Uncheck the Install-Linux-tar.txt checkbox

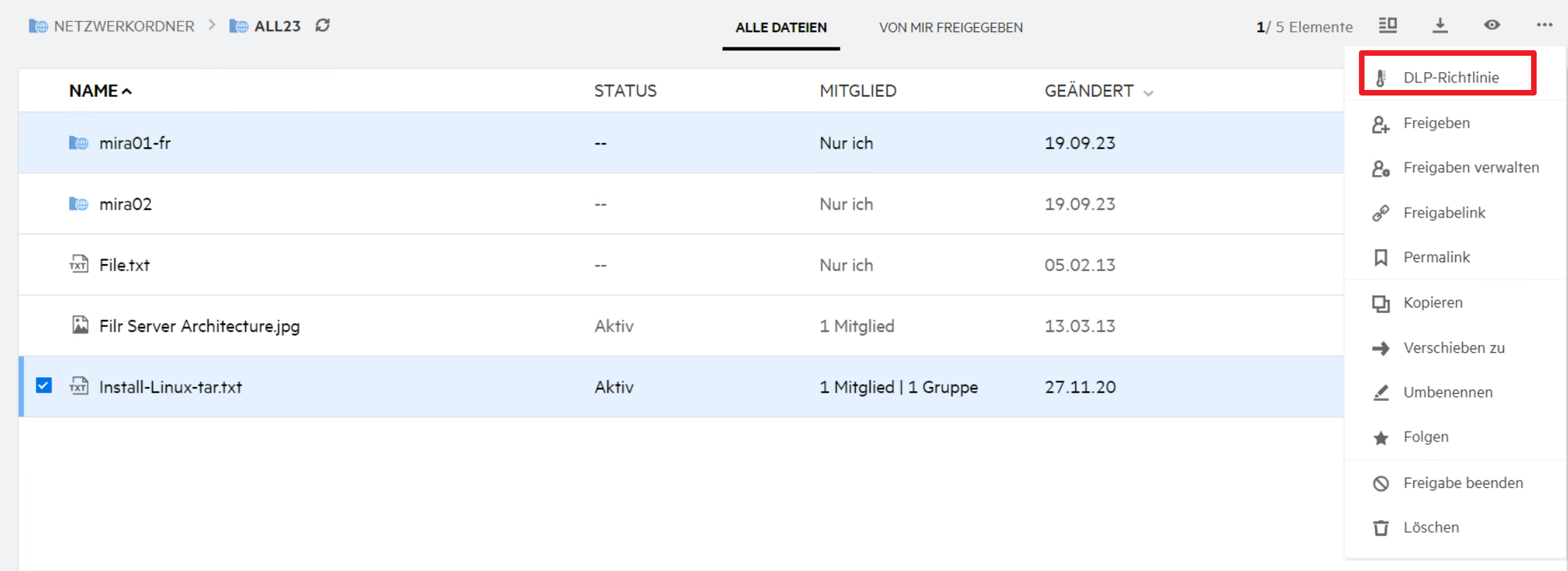(44, 386)
